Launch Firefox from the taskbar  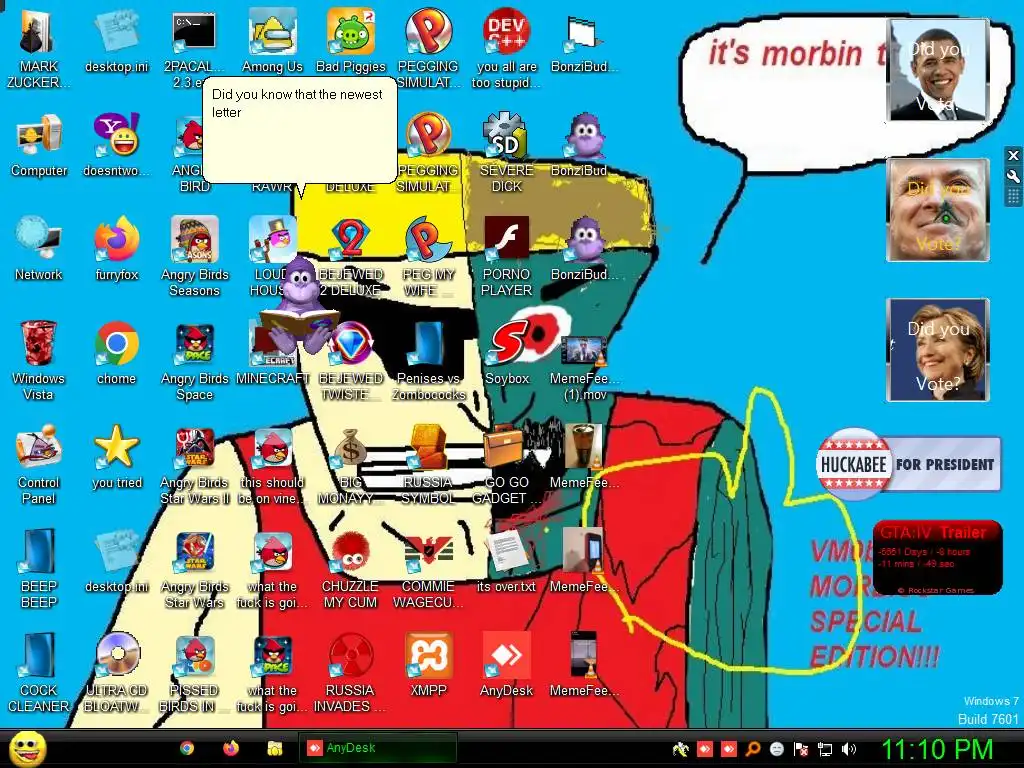point(231,748)
